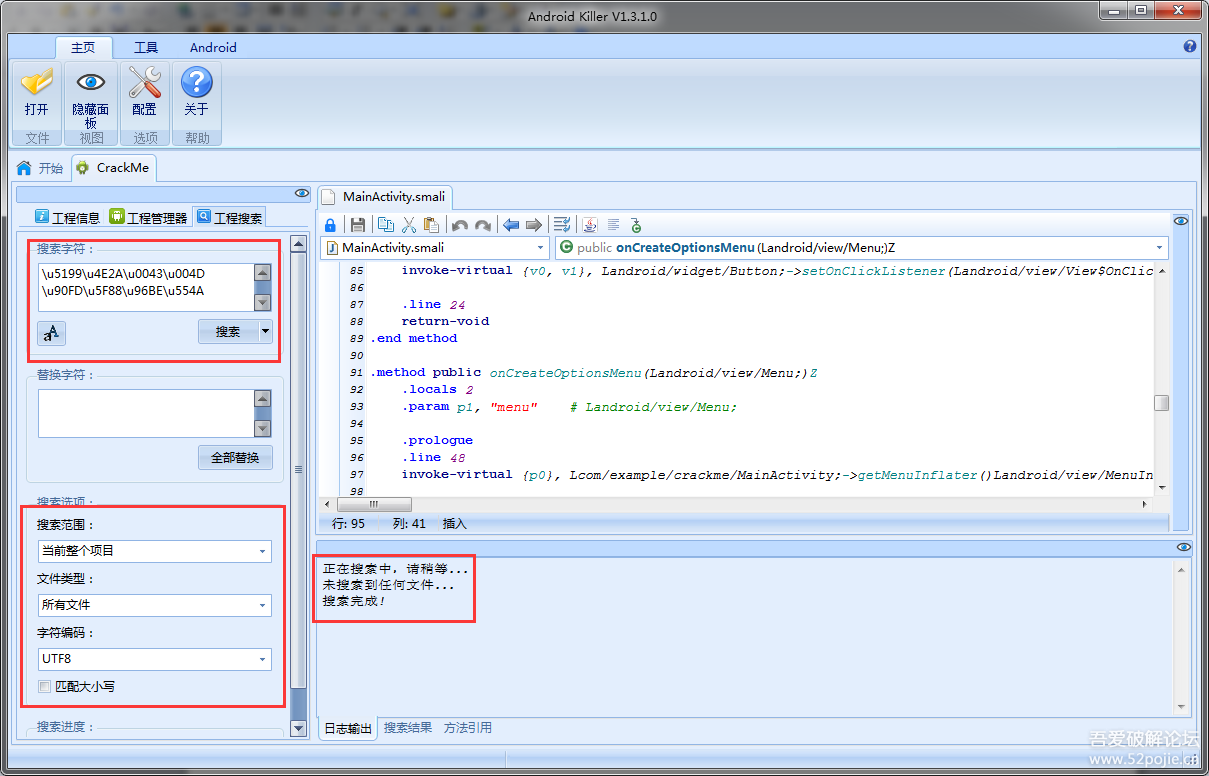Image resolution: width=1209 pixels, height=776 pixels.
Task: Expand the onCreateOptionsMenu method dropdown
Action: (1160, 248)
